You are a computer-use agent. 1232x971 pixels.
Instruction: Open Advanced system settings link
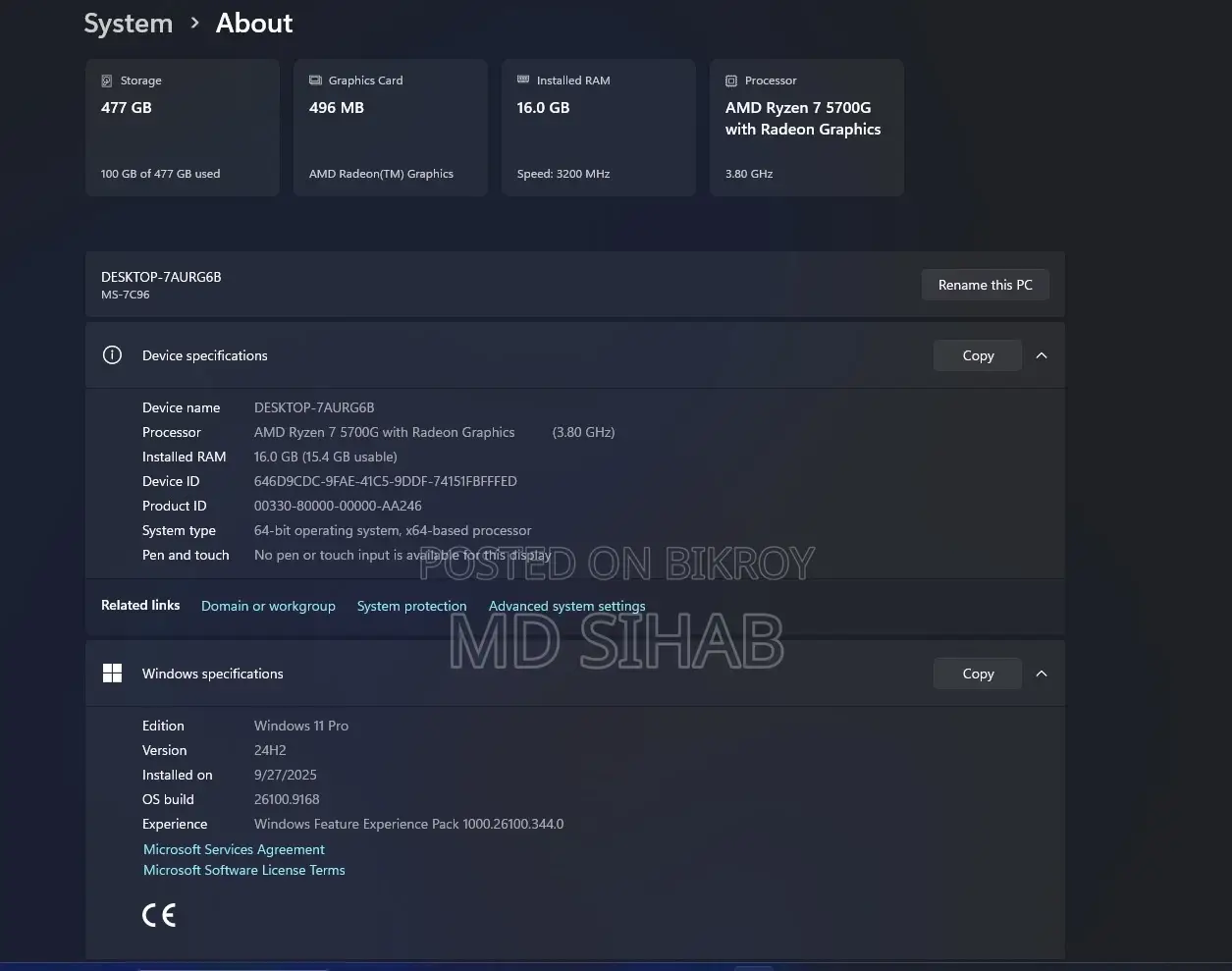567,606
